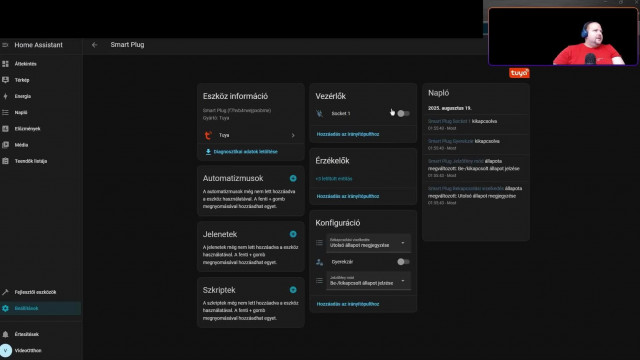The image size is (640, 360).
Task: Click the 'Vezérlők' card heading
Action: (x=330, y=96)
